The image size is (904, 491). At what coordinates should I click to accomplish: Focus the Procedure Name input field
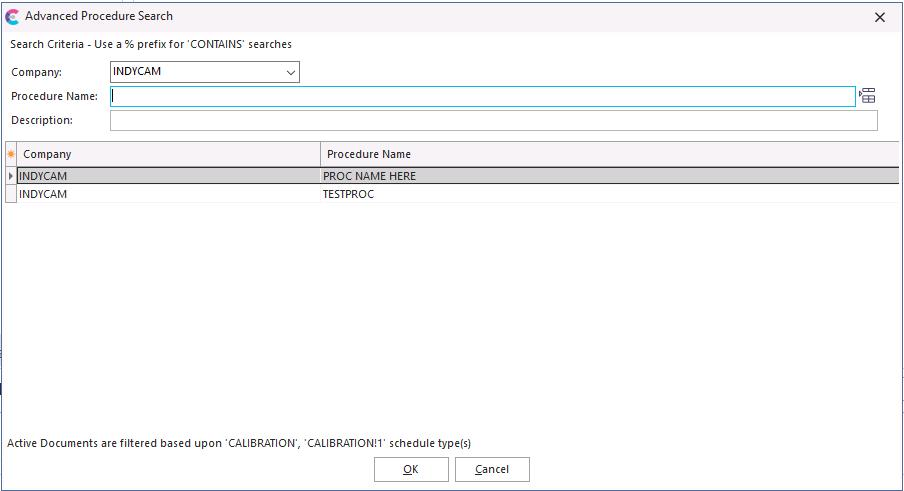482,96
